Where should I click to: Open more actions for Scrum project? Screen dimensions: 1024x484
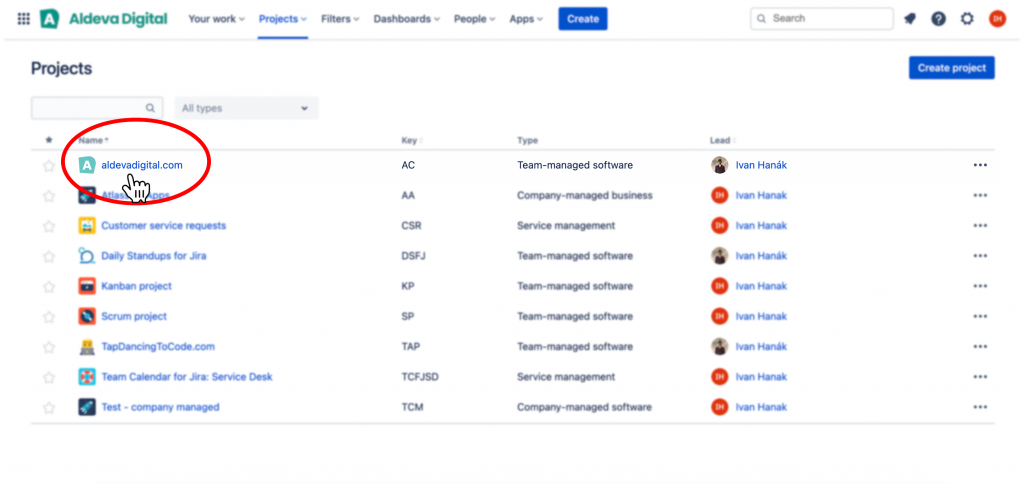coord(980,316)
